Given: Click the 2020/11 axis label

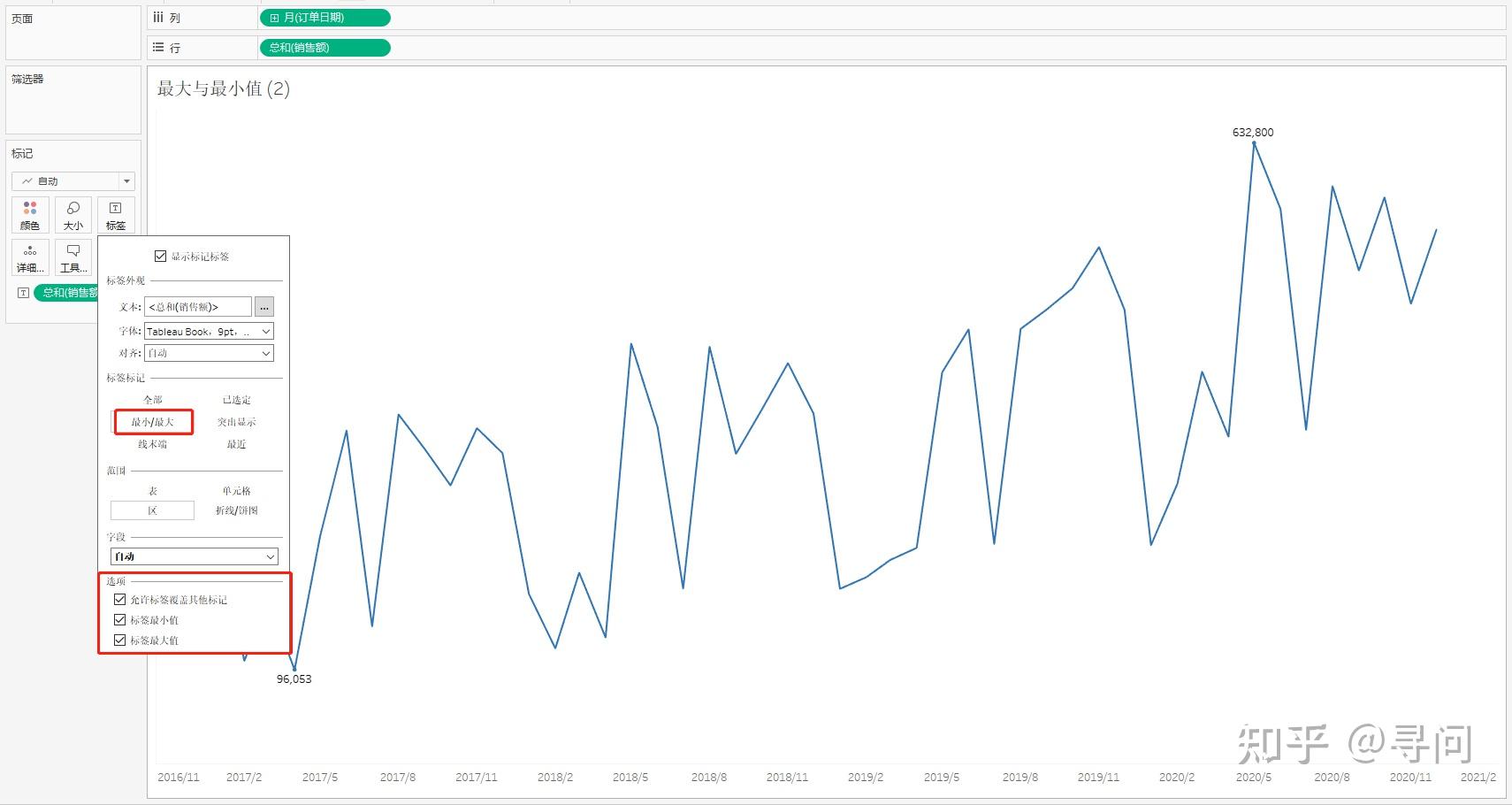Looking at the screenshot, I should pyautogui.click(x=1410, y=778).
